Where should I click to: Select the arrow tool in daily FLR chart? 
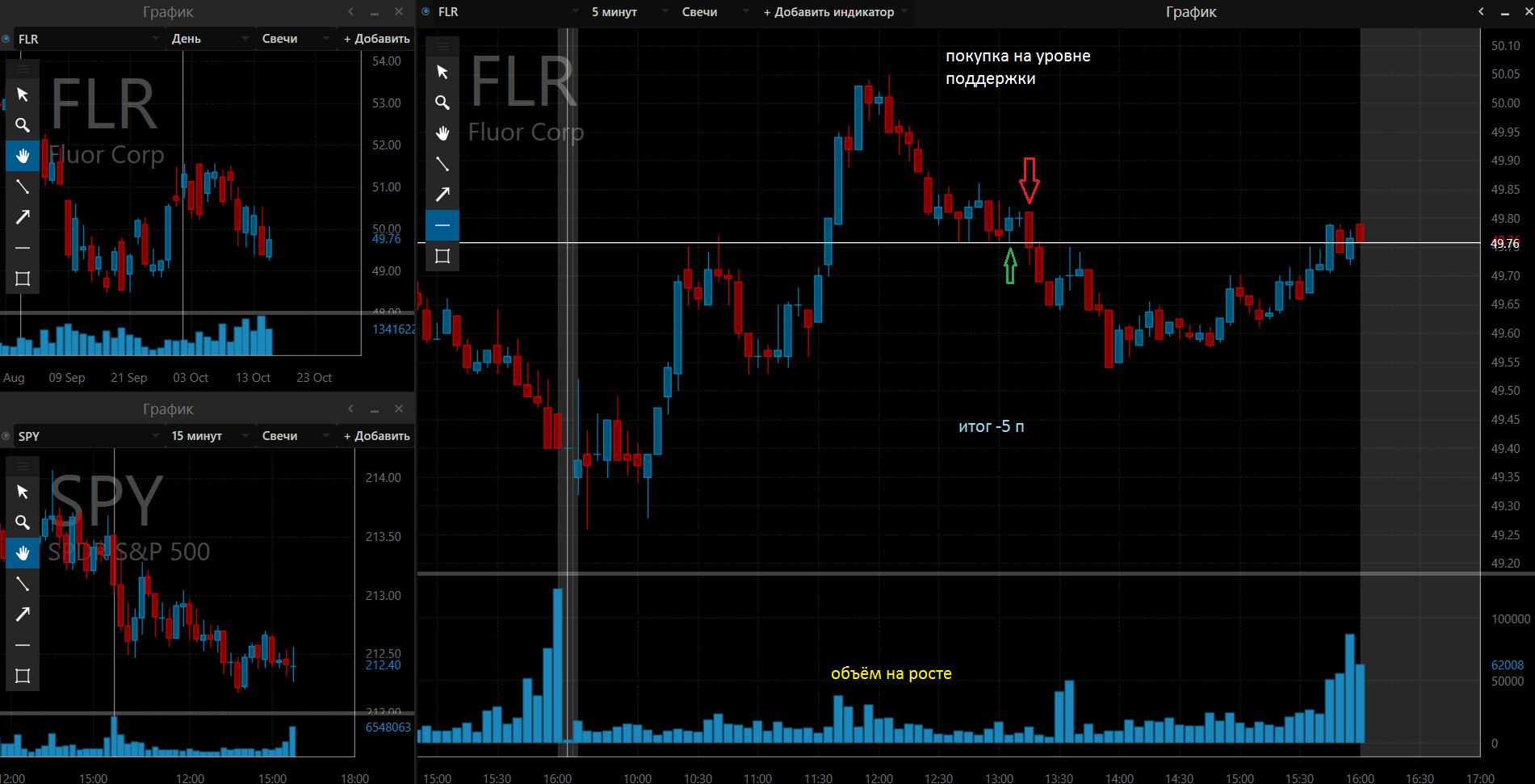click(x=23, y=217)
